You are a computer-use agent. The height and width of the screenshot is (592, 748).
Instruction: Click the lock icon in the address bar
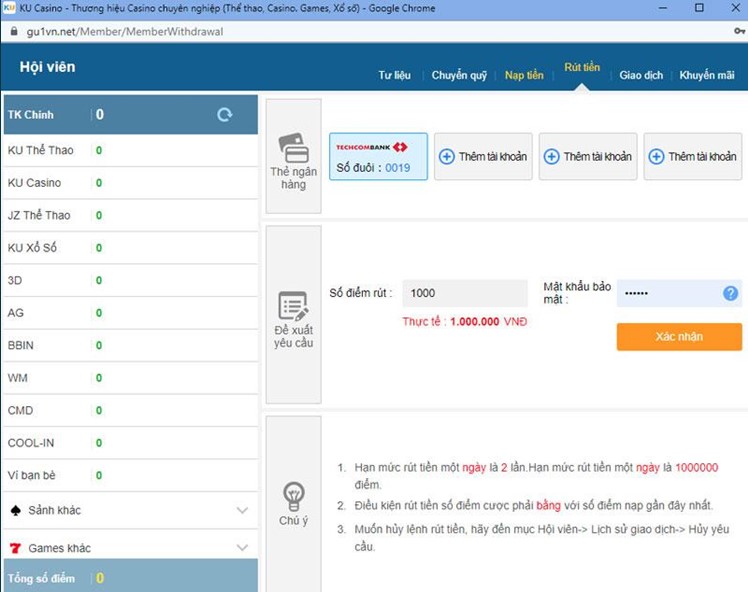pos(14,31)
